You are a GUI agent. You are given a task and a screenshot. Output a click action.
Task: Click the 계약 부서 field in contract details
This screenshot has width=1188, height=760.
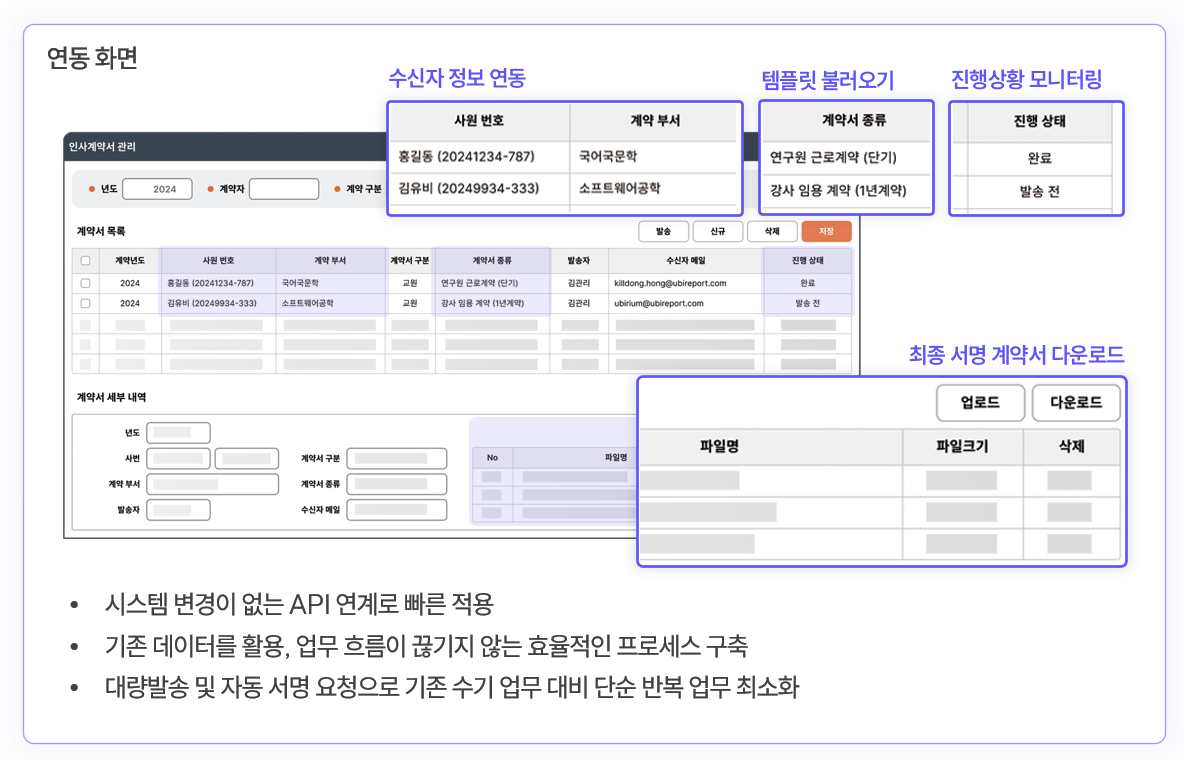[x=212, y=484]
